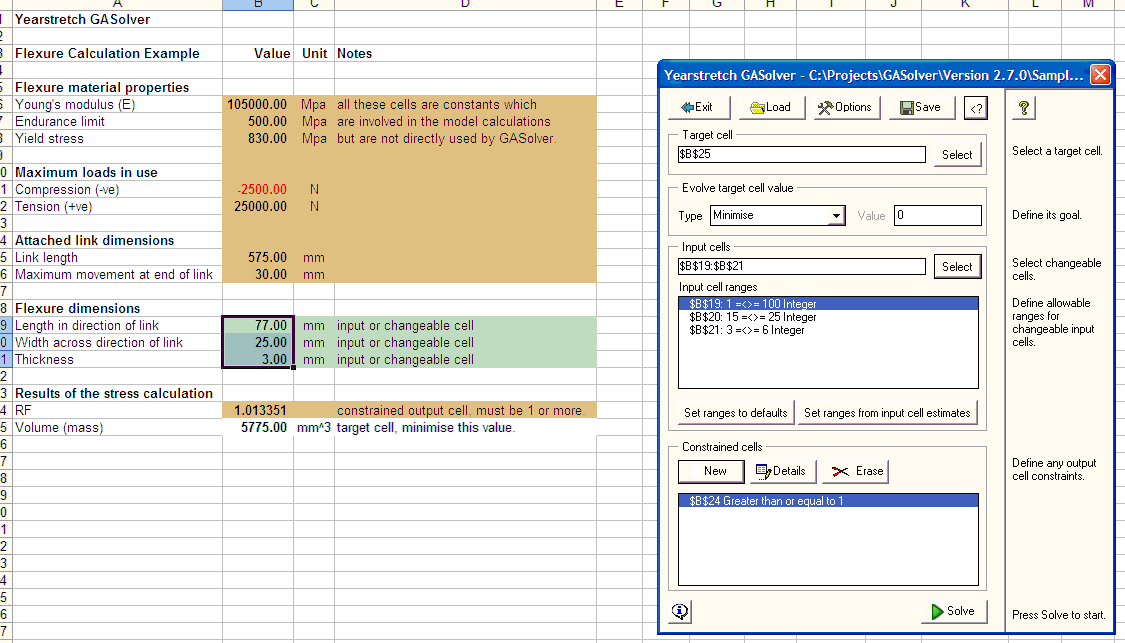Image resolution: width=1125 pixels, height=643 pixels.
Task: Select Maximum movement value 30.00
Action: [x=258, y=275]
